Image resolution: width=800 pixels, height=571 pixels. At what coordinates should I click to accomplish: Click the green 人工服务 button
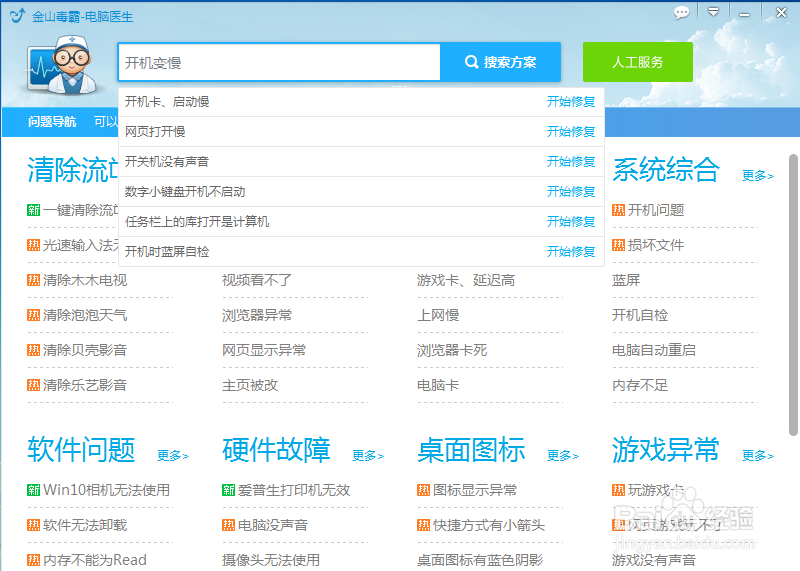pos(638,62)
